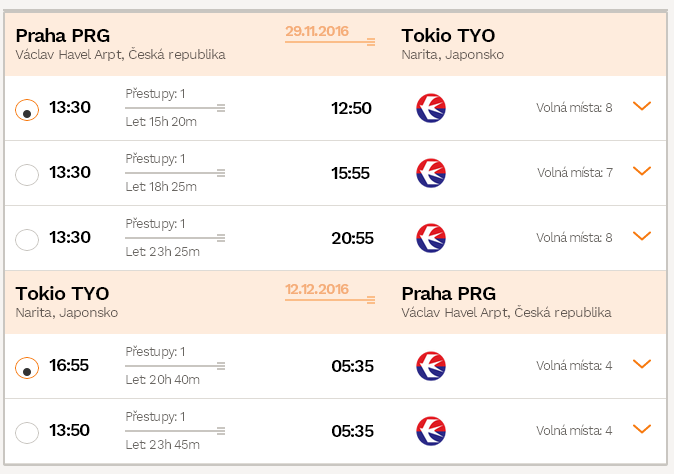Select the 13:30 flight arriving 15:55
This screenshot has height=474, width=674.
(x=27, y=174)
